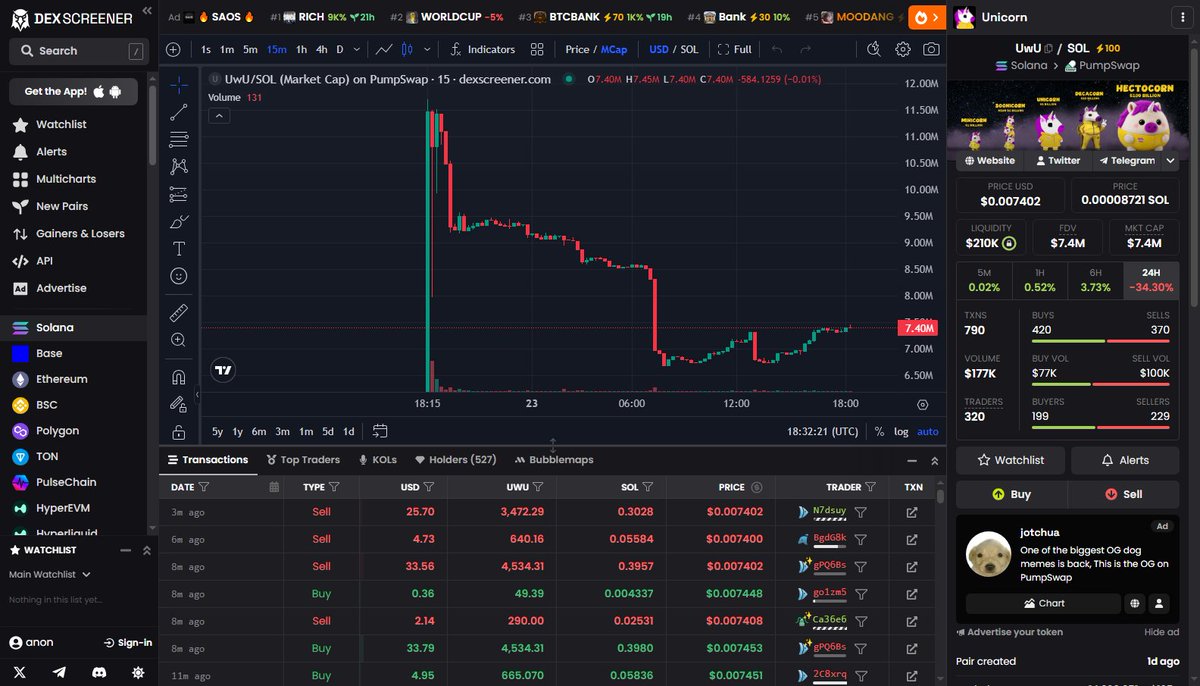Expand the transactions panel double chevron

(935, 460)
